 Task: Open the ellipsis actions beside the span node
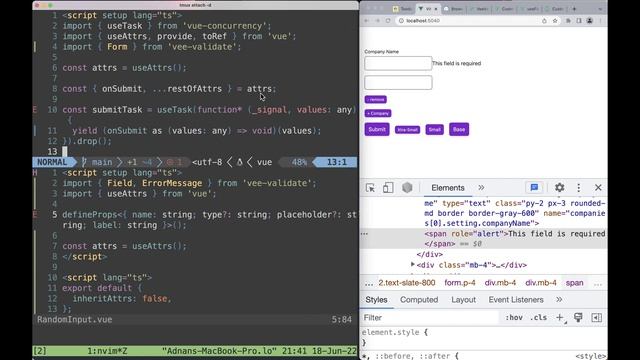[364, 234]
